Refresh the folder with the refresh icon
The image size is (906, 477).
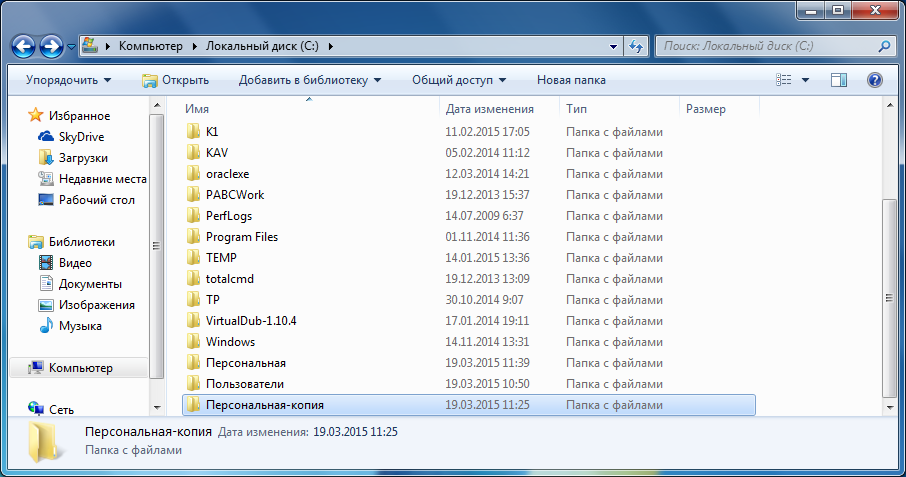636,46
